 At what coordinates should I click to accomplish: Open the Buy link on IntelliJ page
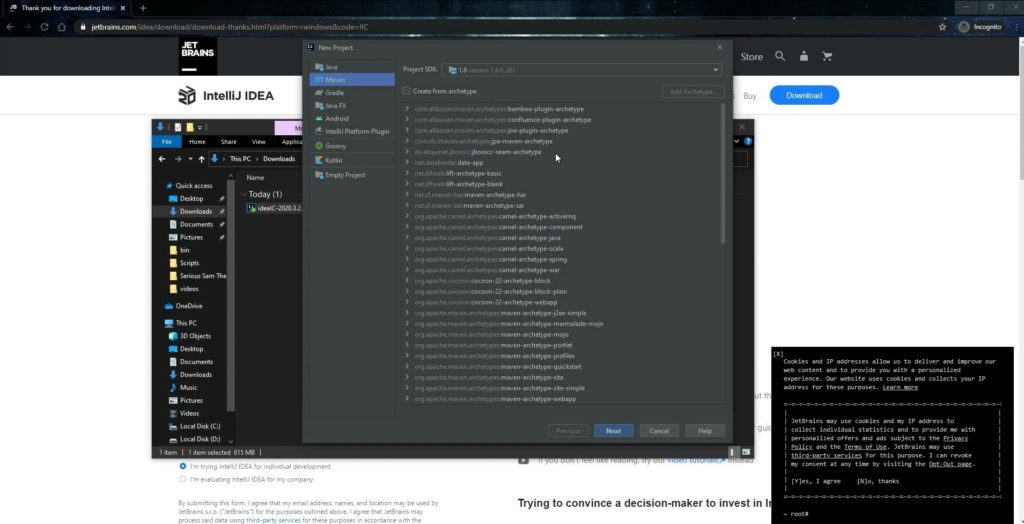point(750,96)
